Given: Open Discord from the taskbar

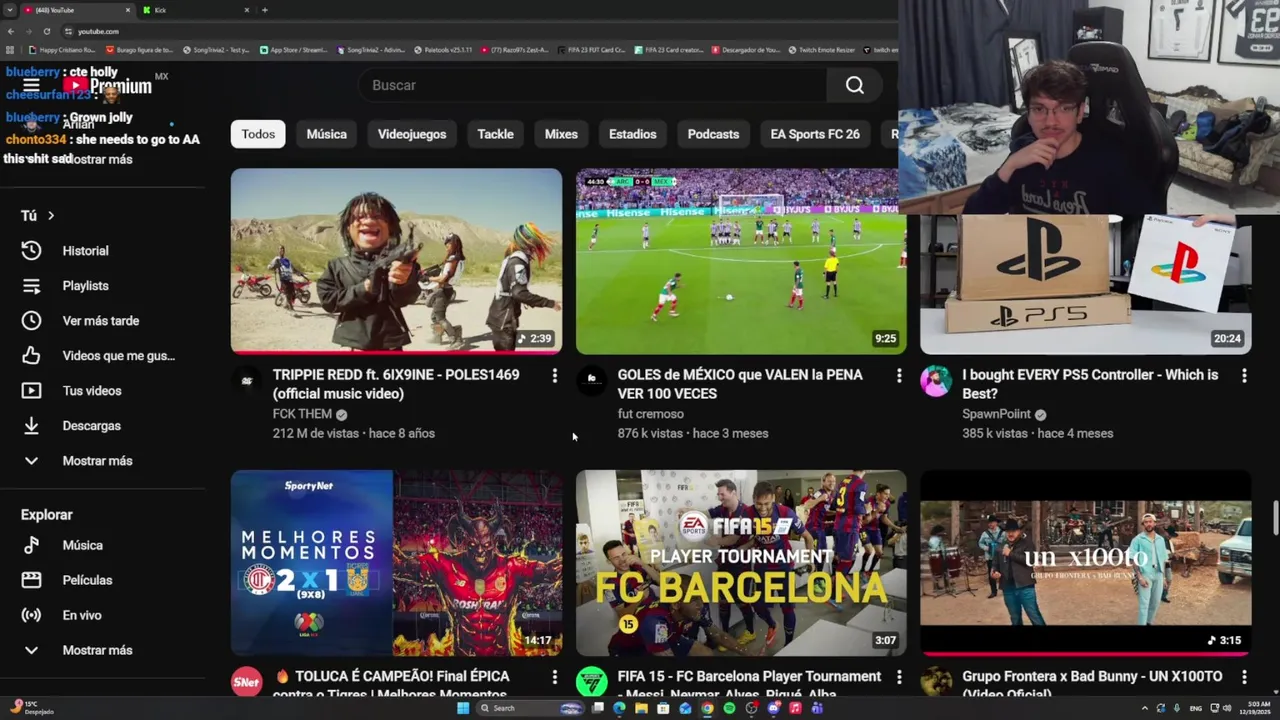Looking at the screenshot, I should 773,708.
